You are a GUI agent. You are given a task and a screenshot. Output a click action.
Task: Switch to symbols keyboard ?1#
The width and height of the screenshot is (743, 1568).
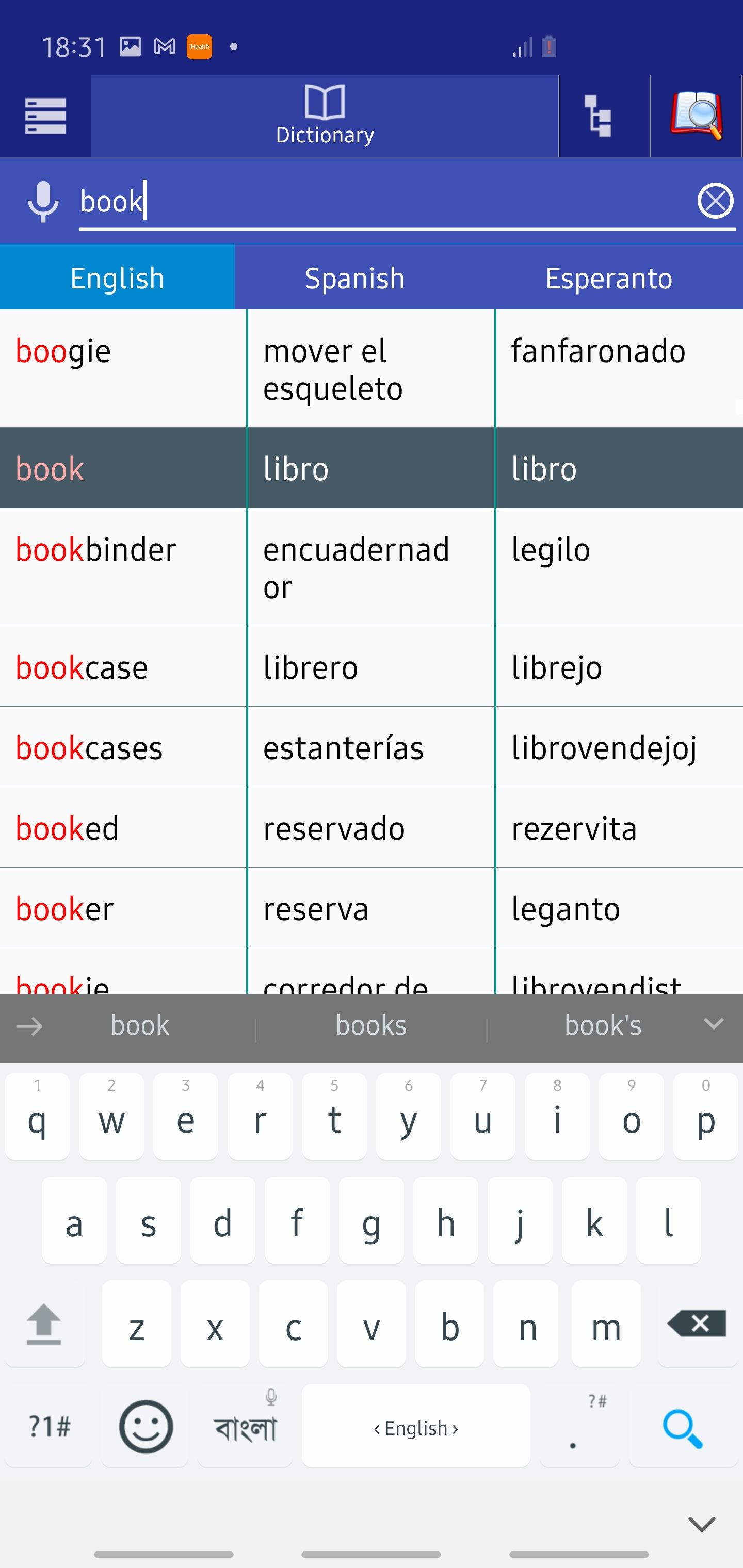pos(50,1427)
